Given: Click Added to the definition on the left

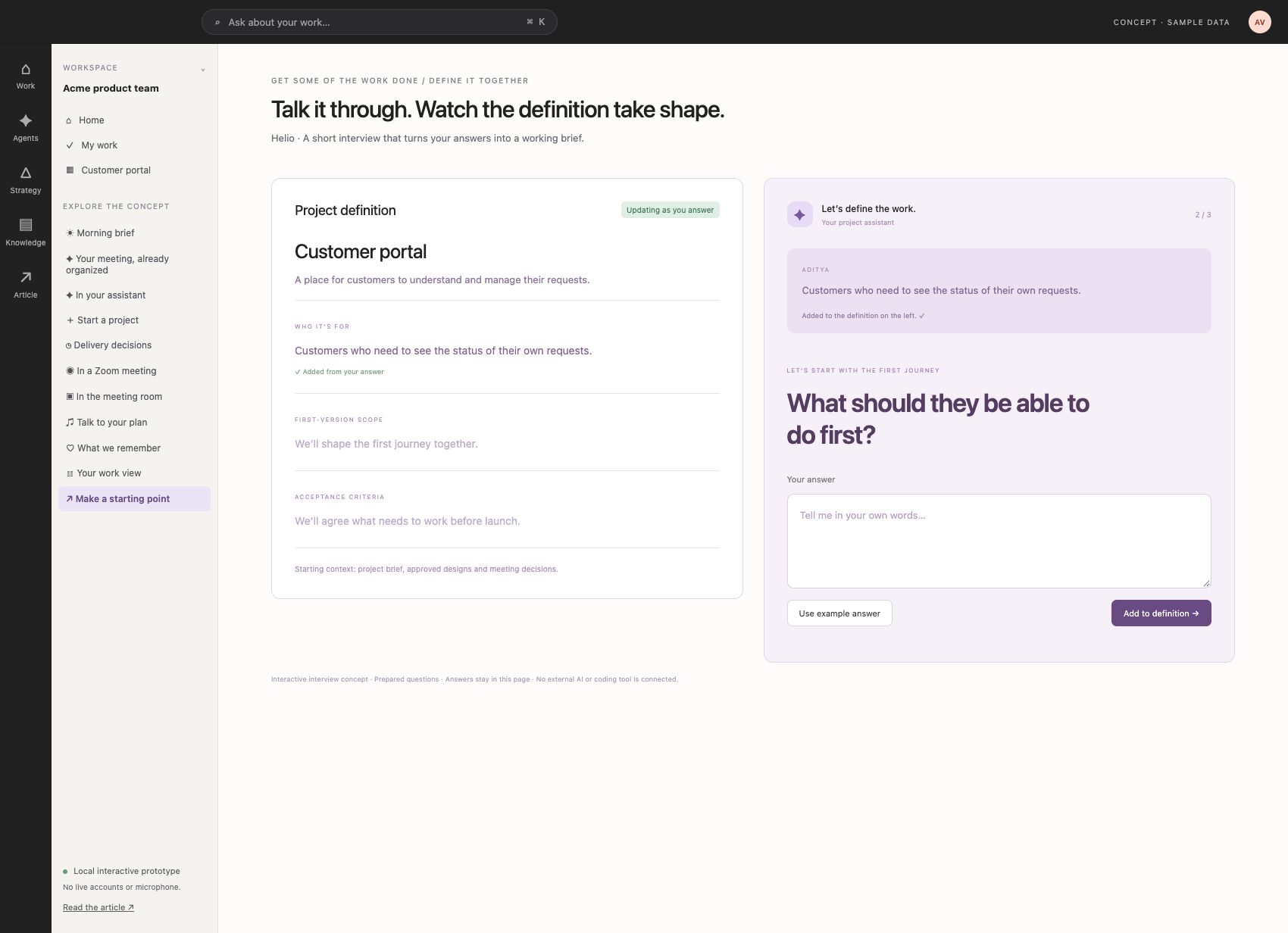Looking at the screenshot, I should [x=863, y=316].
